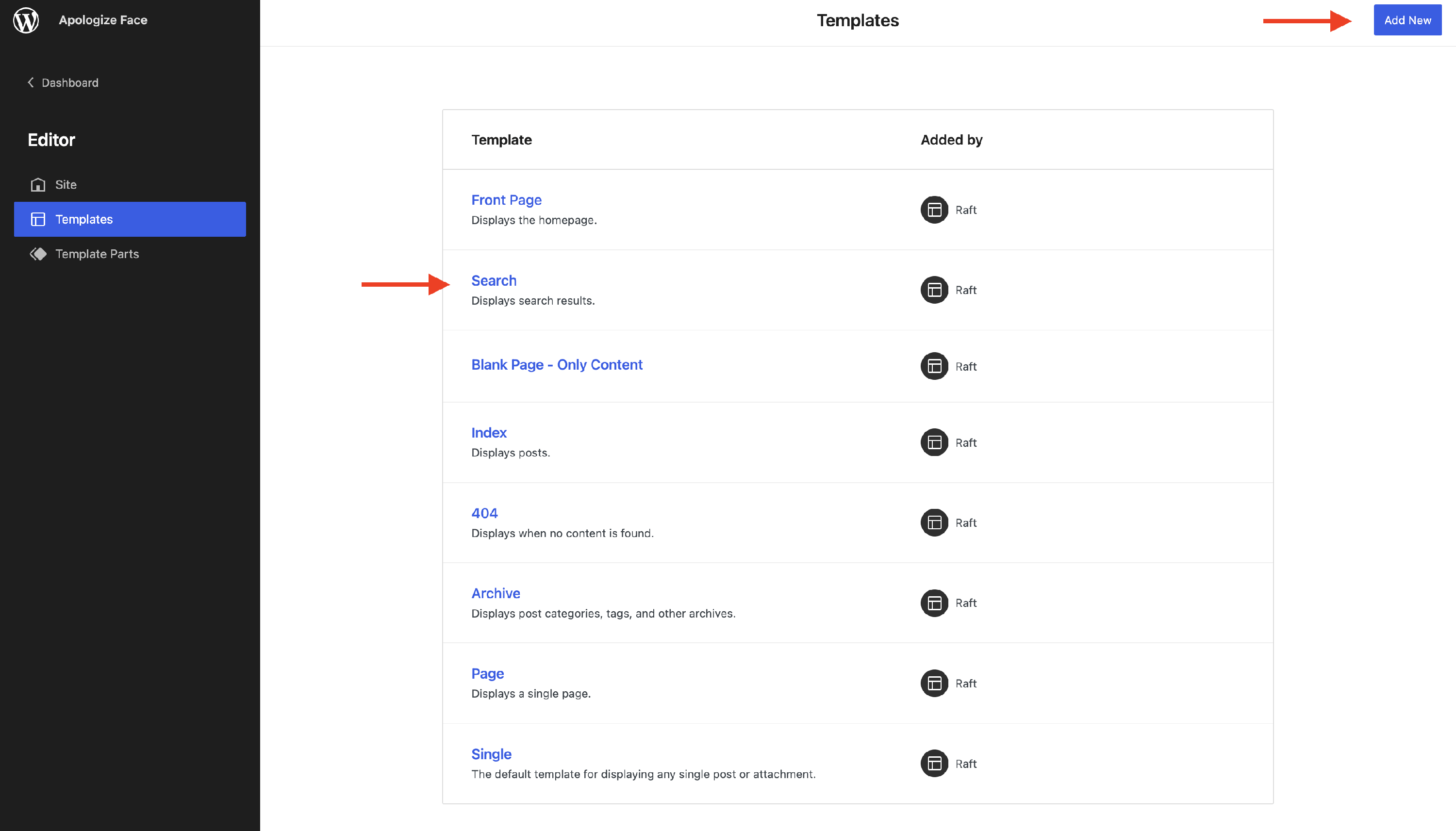Select the Templates layout icon in sidebar
Image resolution: width=1456 pixels, height=831 pixels.
38,219
